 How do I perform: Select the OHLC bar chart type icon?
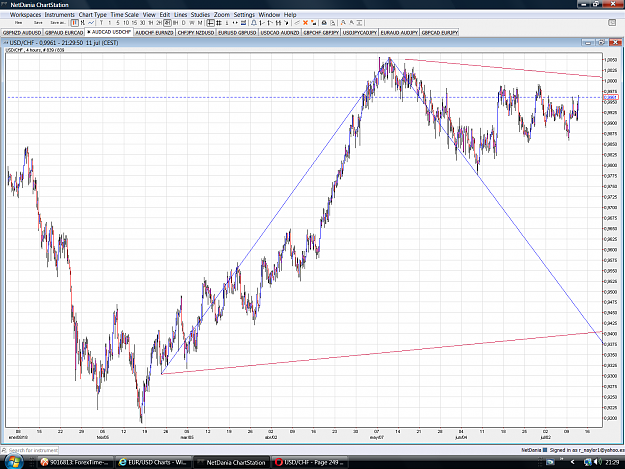(83, 23)
